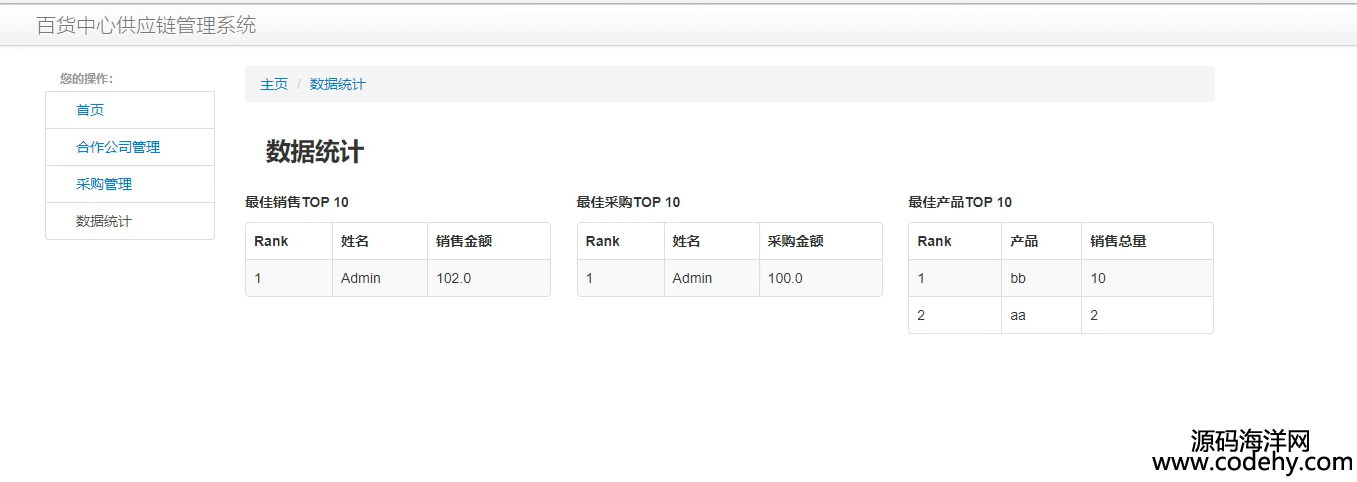Image resolution: width=1357 pixels, height=482 pixels.
Task: Select the Admin cell with 100.0 purchase
Action: pos(692,278)
